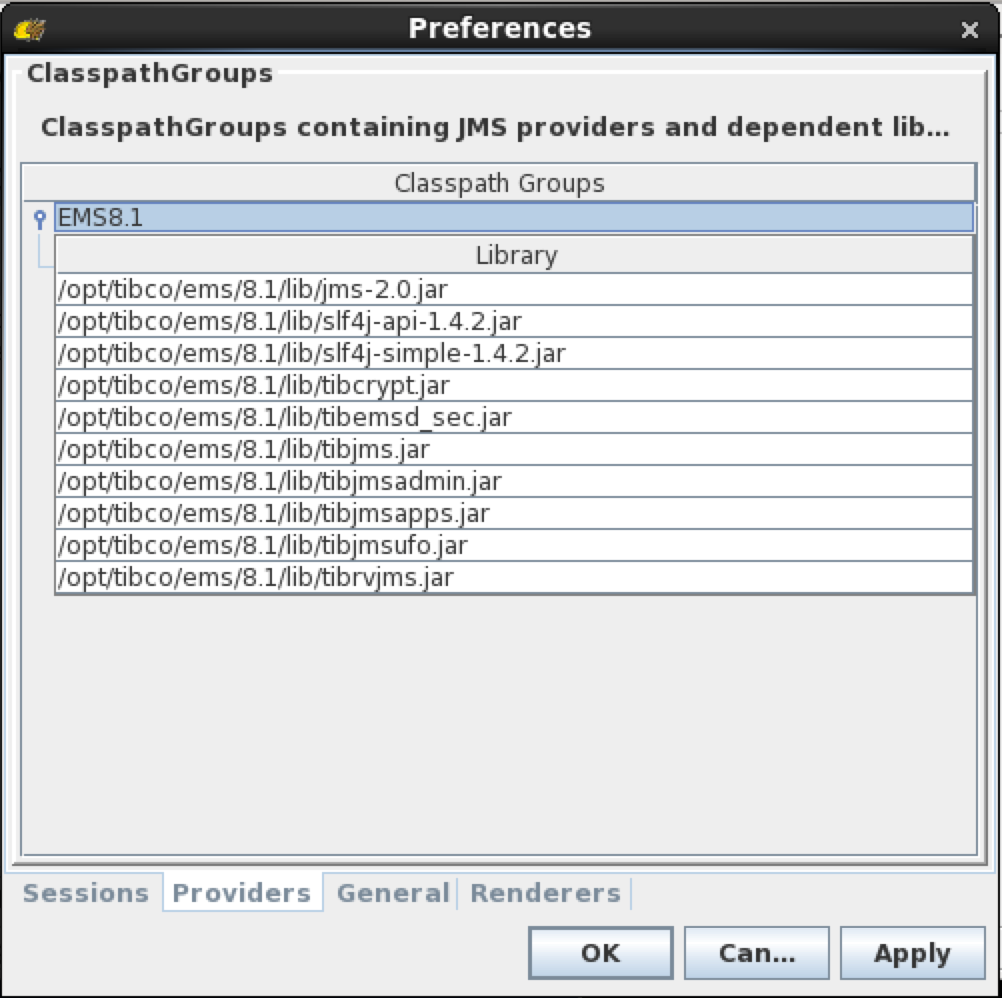1002x998 pixels.
Task: Select the tibrvjms.jar library row
Action: [514, 577]
